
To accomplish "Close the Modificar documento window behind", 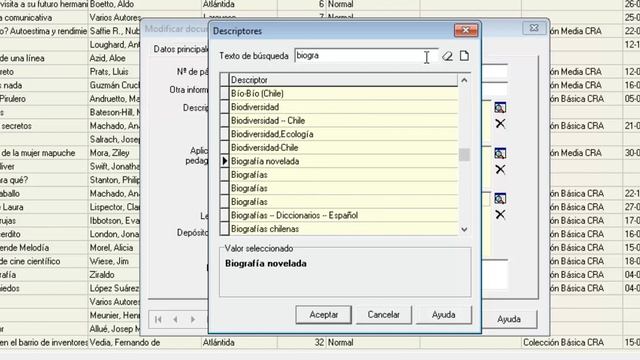I will [534, 28].
